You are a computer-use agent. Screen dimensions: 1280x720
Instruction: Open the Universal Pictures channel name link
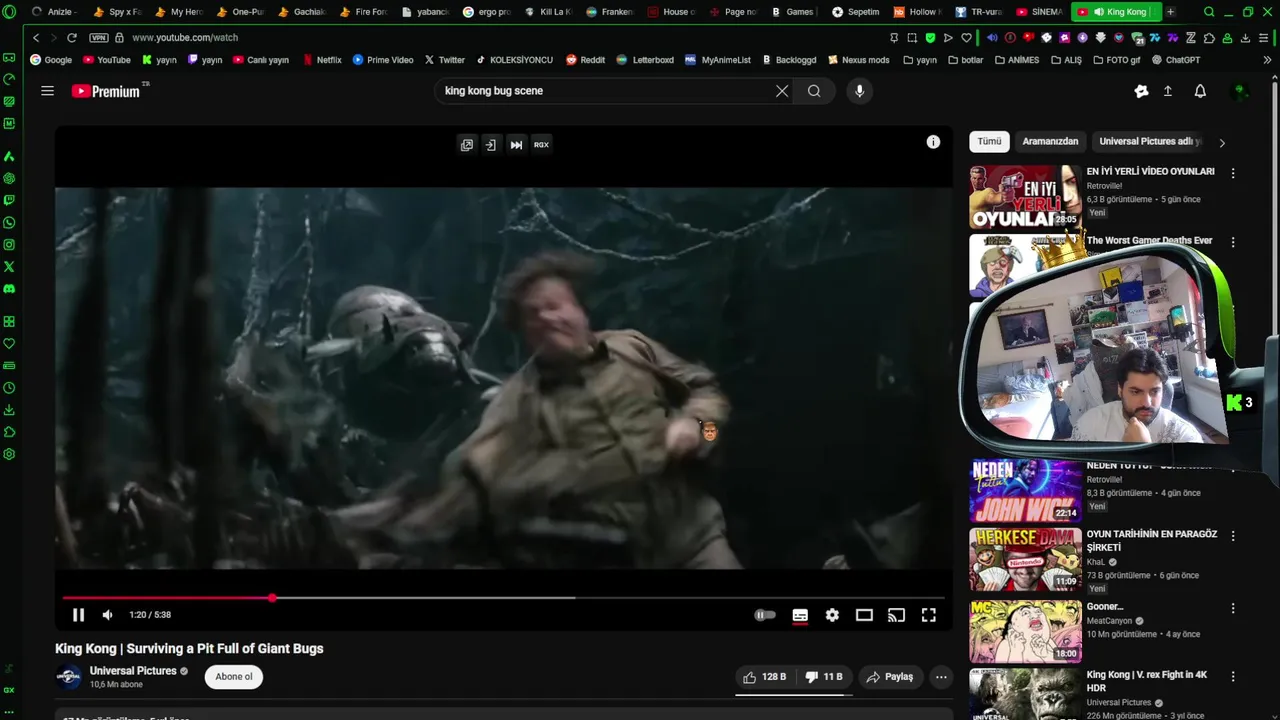[x=133, y=671]
